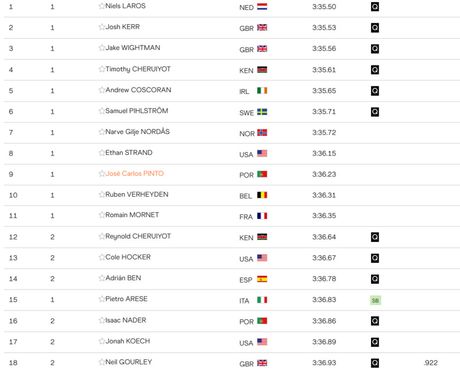Click the star beside Isaac NADER
The width and height of the screenshot is (460, 371).
tap(102, 320)
